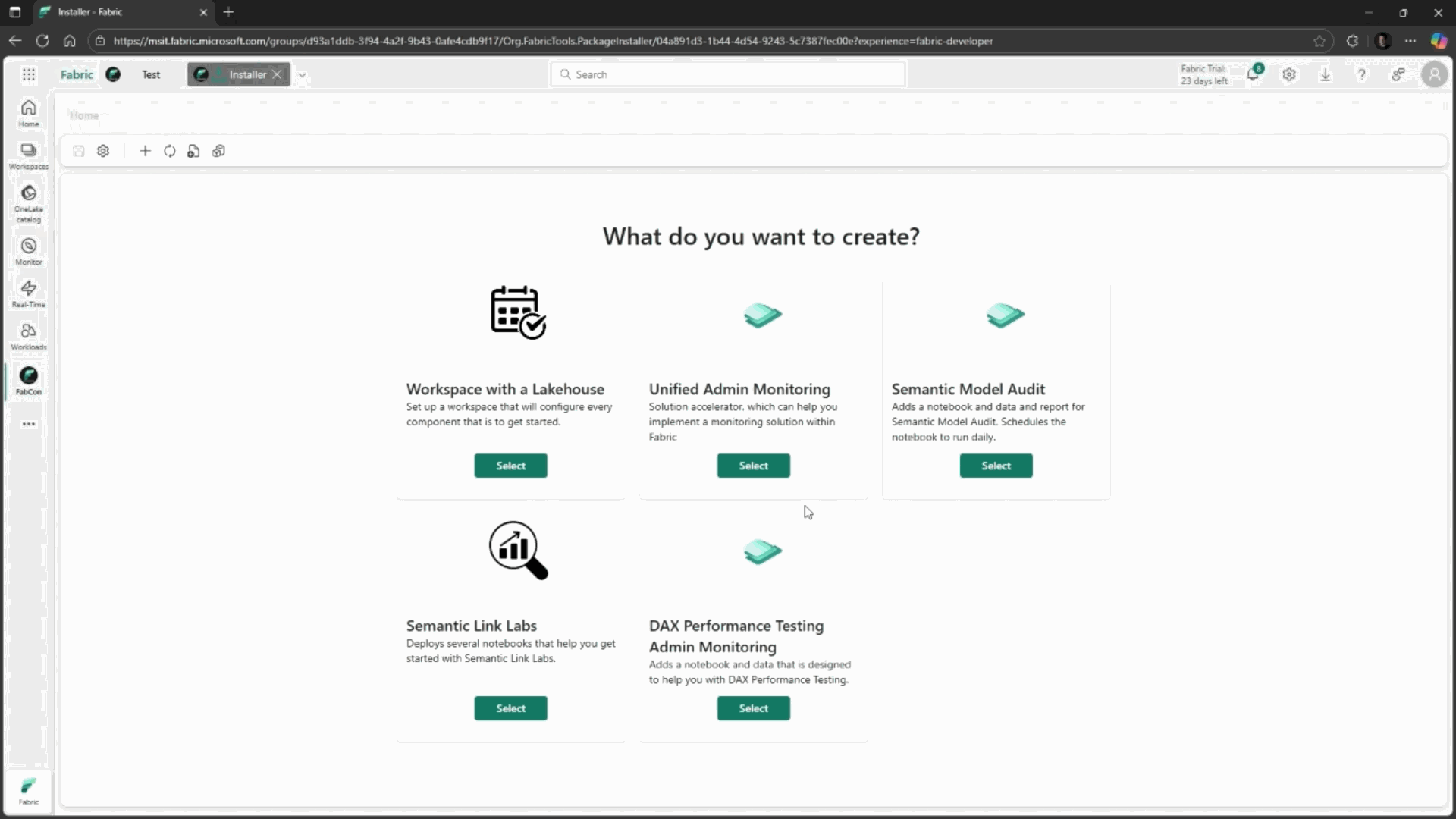
Task: Expand the more options ellipsis in the sidebar
Action: click(28, 423)
